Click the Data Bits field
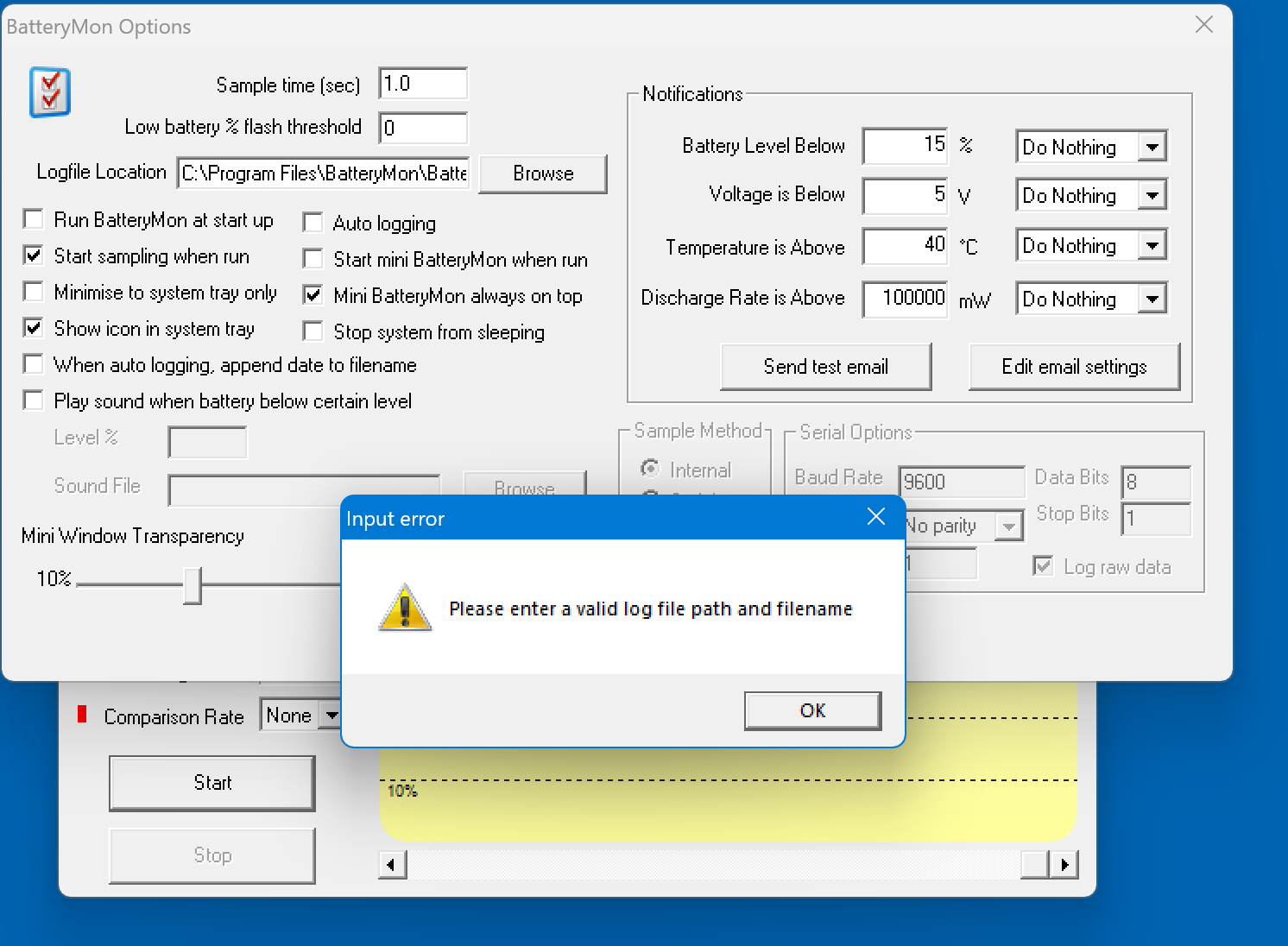1288x946 pixels. click(1157, 482)
